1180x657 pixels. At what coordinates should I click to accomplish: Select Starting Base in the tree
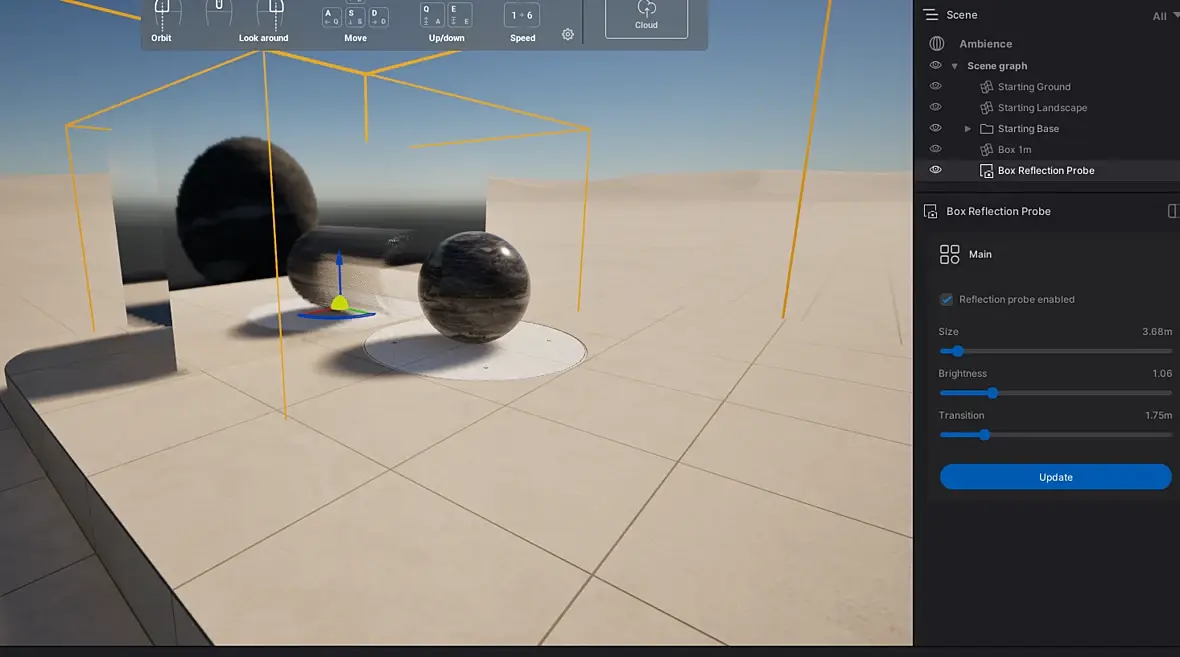point(1028,129)
